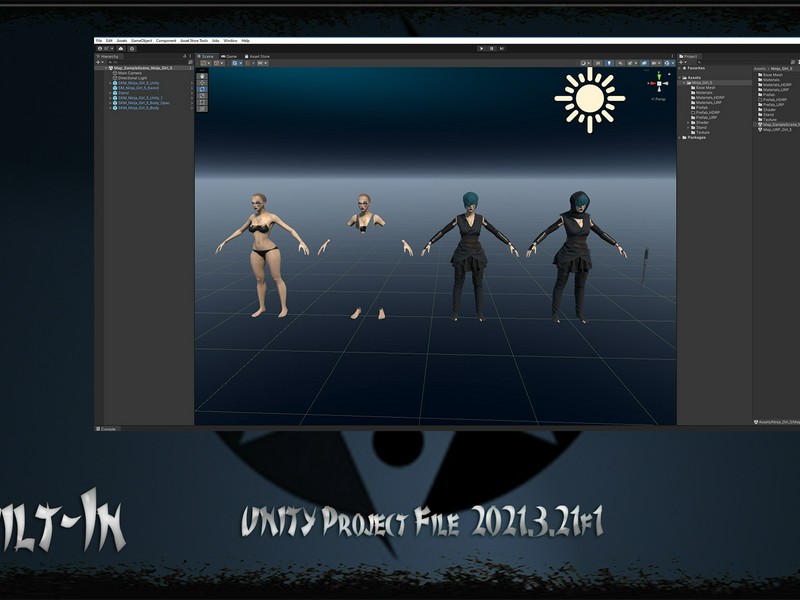Click the Assets breadcrumb in Project panel

tap(760, 69)
